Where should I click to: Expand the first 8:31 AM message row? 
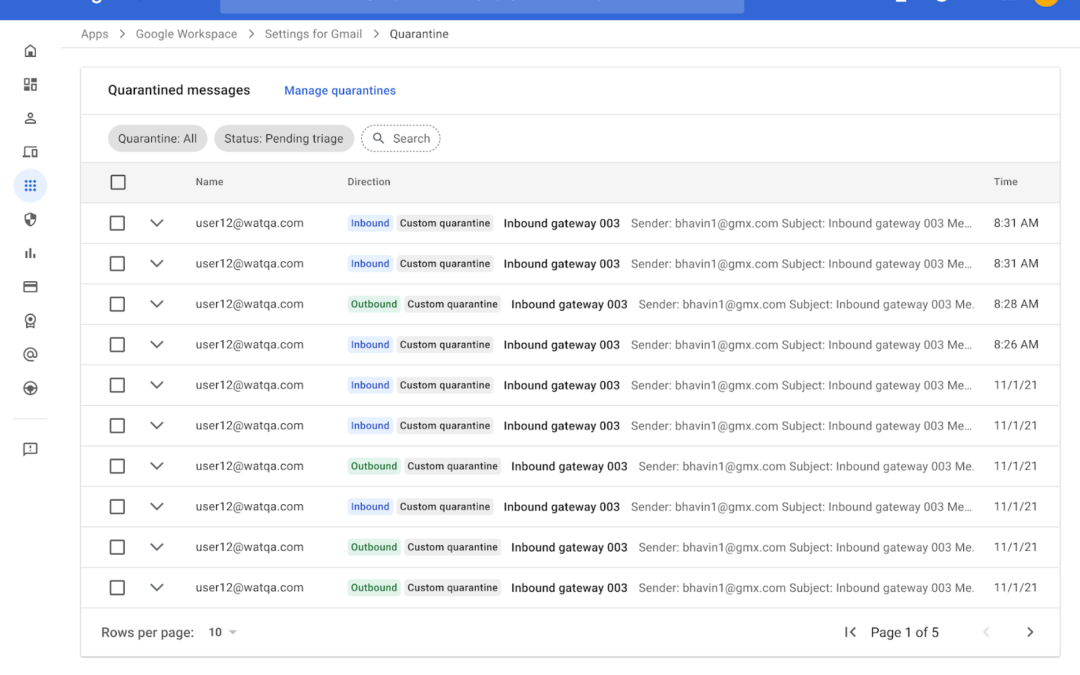[157, 223]
